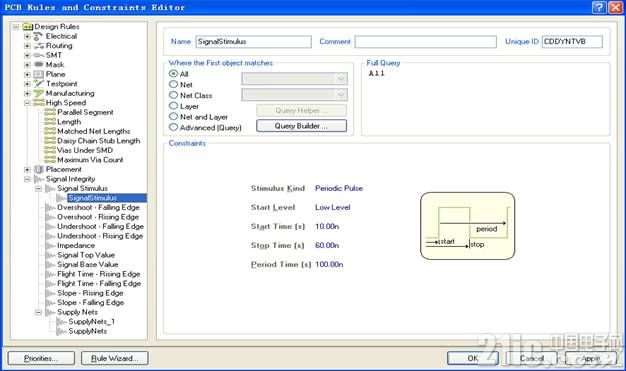The height and width of the screenshot is (371, 626).
Task: Expand the Routing rules node
Action: click(27, 46)
